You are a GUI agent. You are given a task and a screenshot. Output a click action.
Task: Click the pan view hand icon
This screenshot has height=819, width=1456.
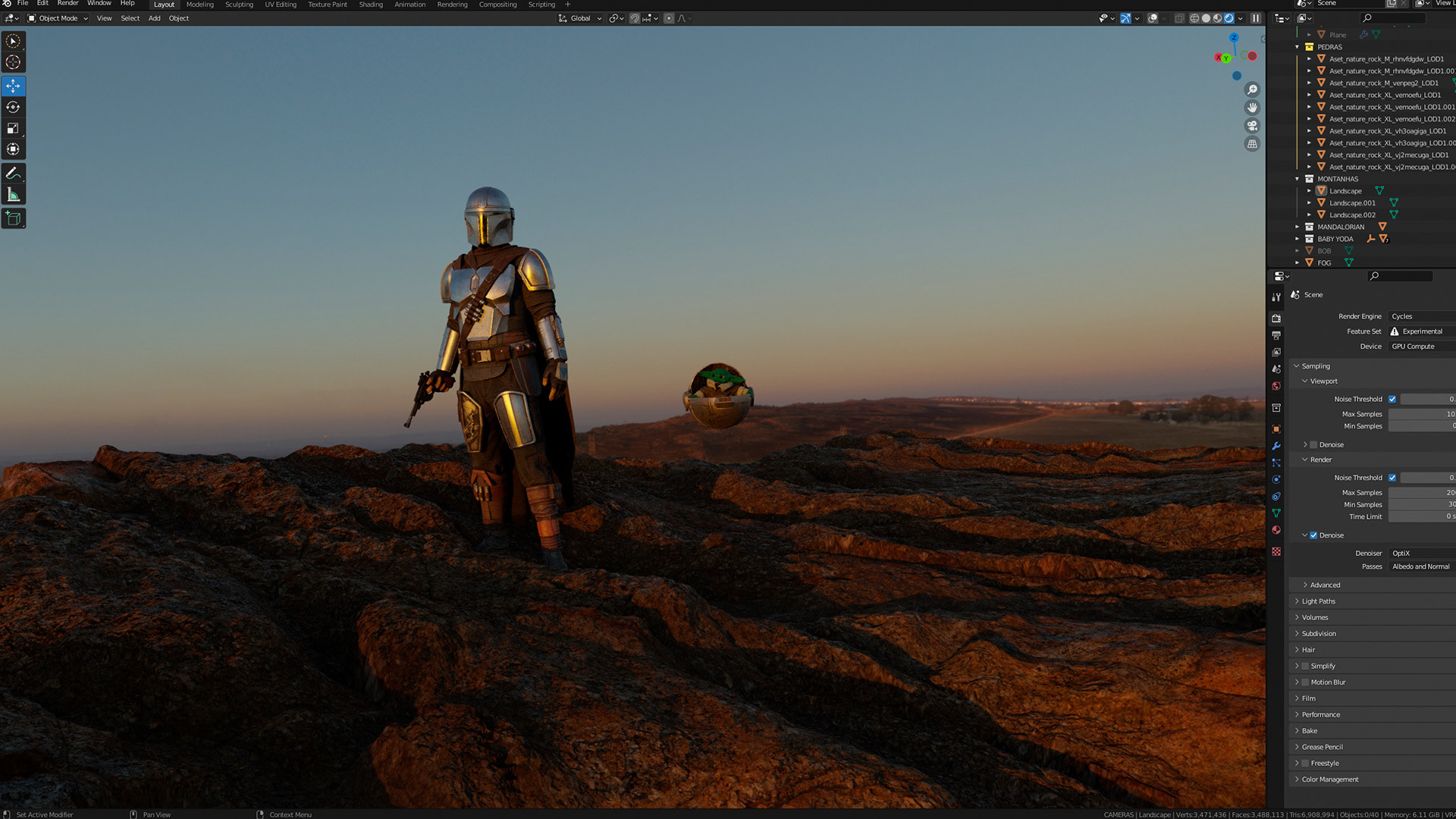point(1252,108)
